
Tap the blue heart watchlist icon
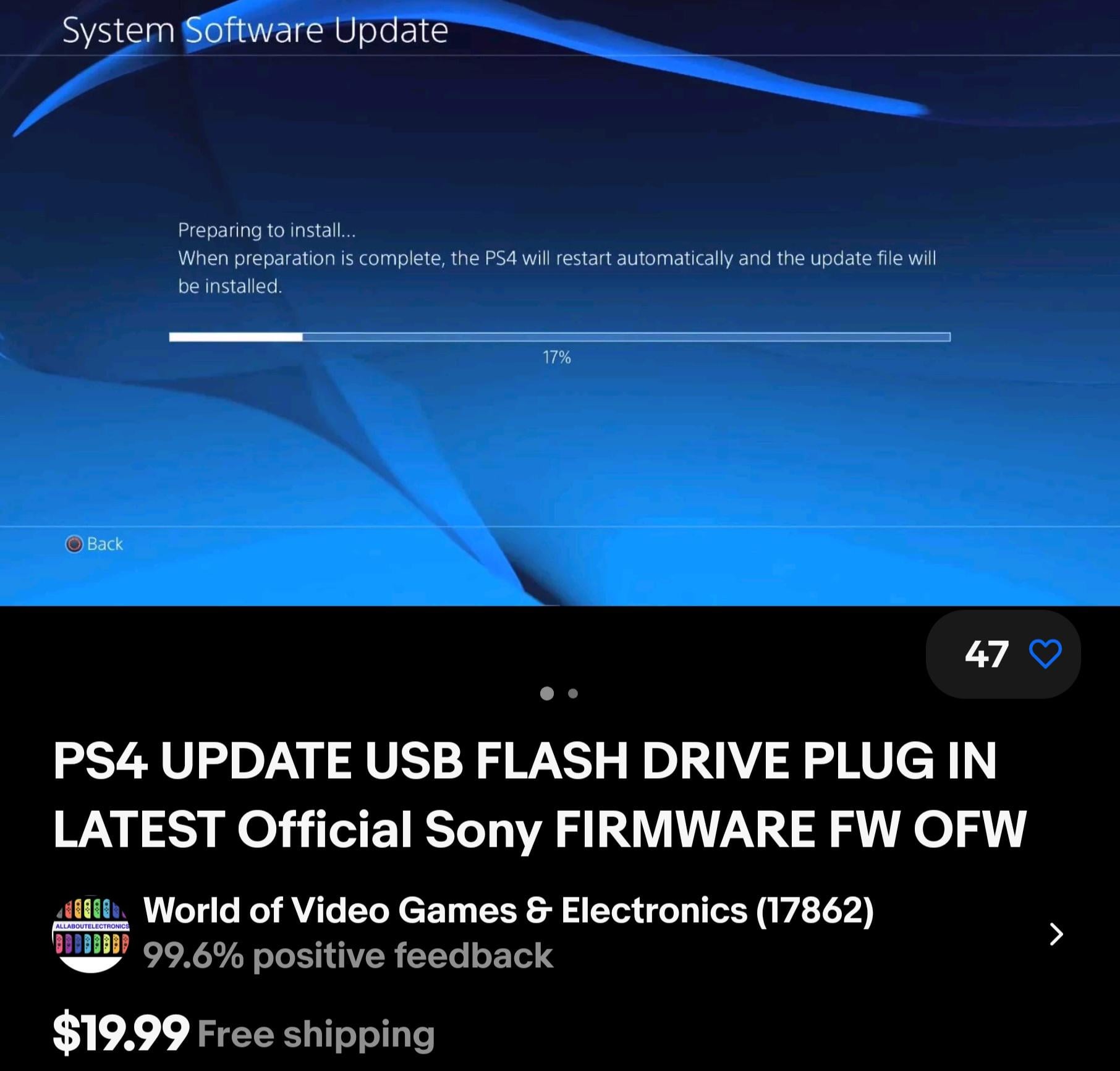1045,654
